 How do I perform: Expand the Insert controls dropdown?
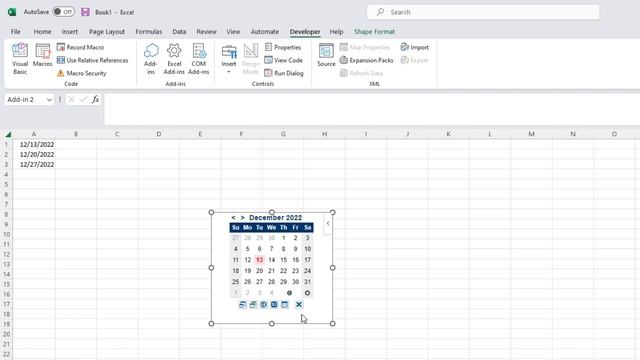tap(229, 59)
